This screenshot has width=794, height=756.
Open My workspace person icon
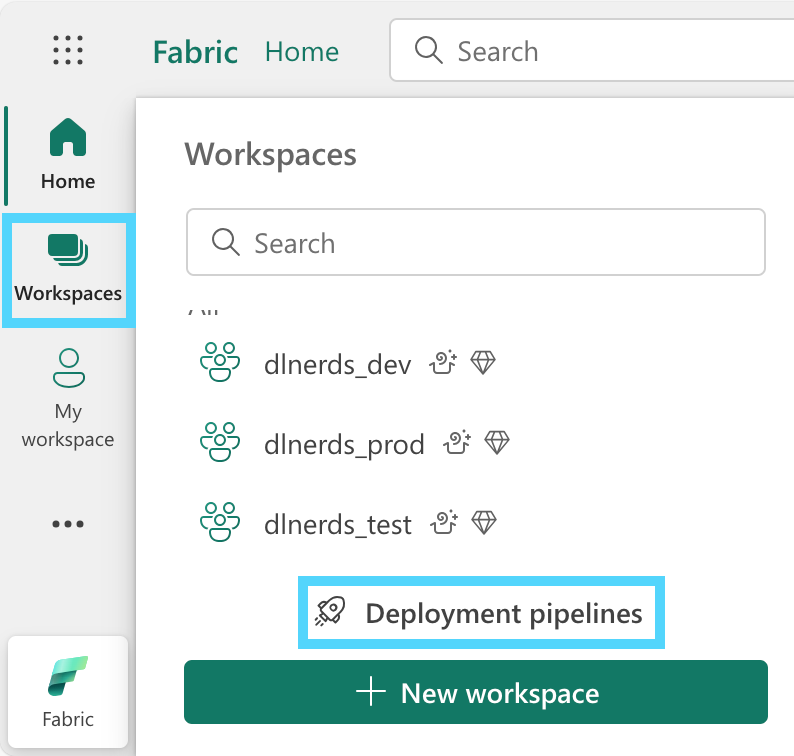click(x=68, y=368)
